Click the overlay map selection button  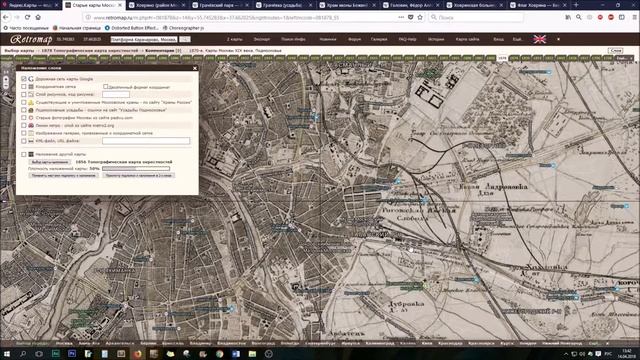(49, 162)
